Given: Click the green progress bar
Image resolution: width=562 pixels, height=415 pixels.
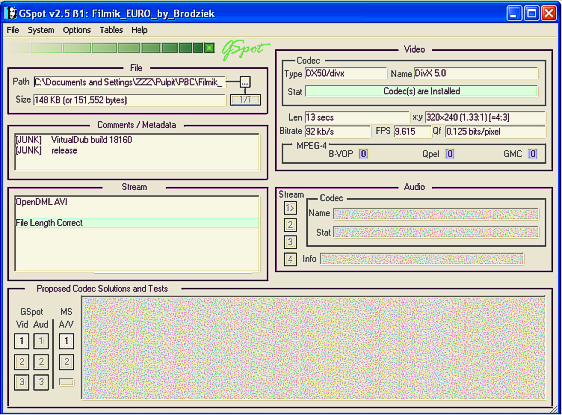Looking at the screenshot, I should (x=111, y=48).
